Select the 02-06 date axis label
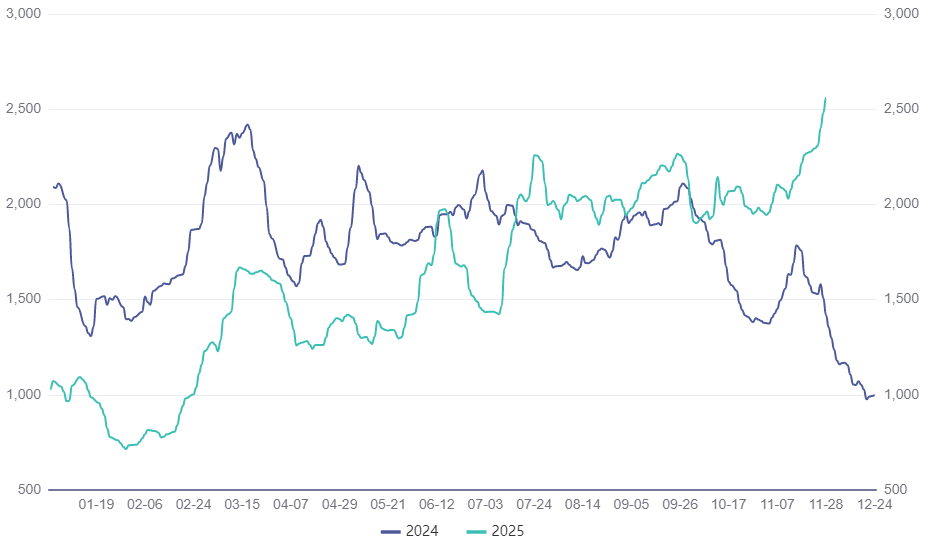The height and width of the screenshot is (543, 933). click(x=145, y=505)
